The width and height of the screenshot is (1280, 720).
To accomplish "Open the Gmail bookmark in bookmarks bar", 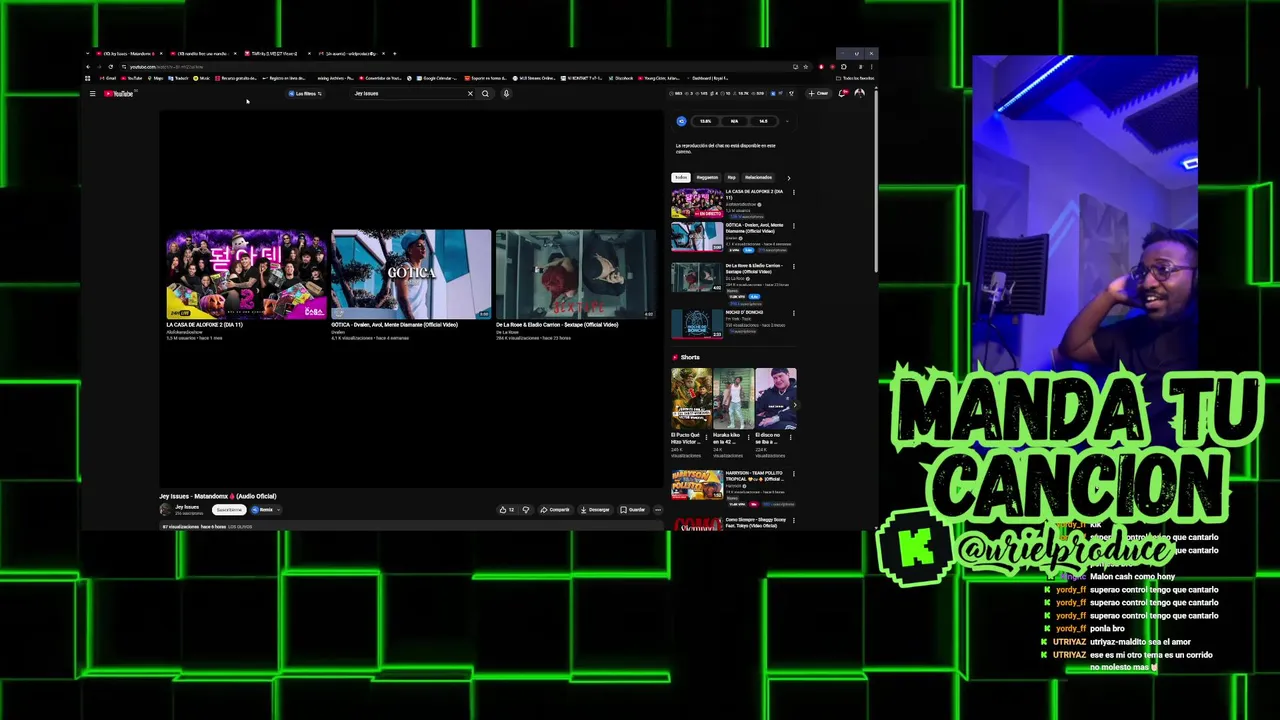I will coord(108,78).
